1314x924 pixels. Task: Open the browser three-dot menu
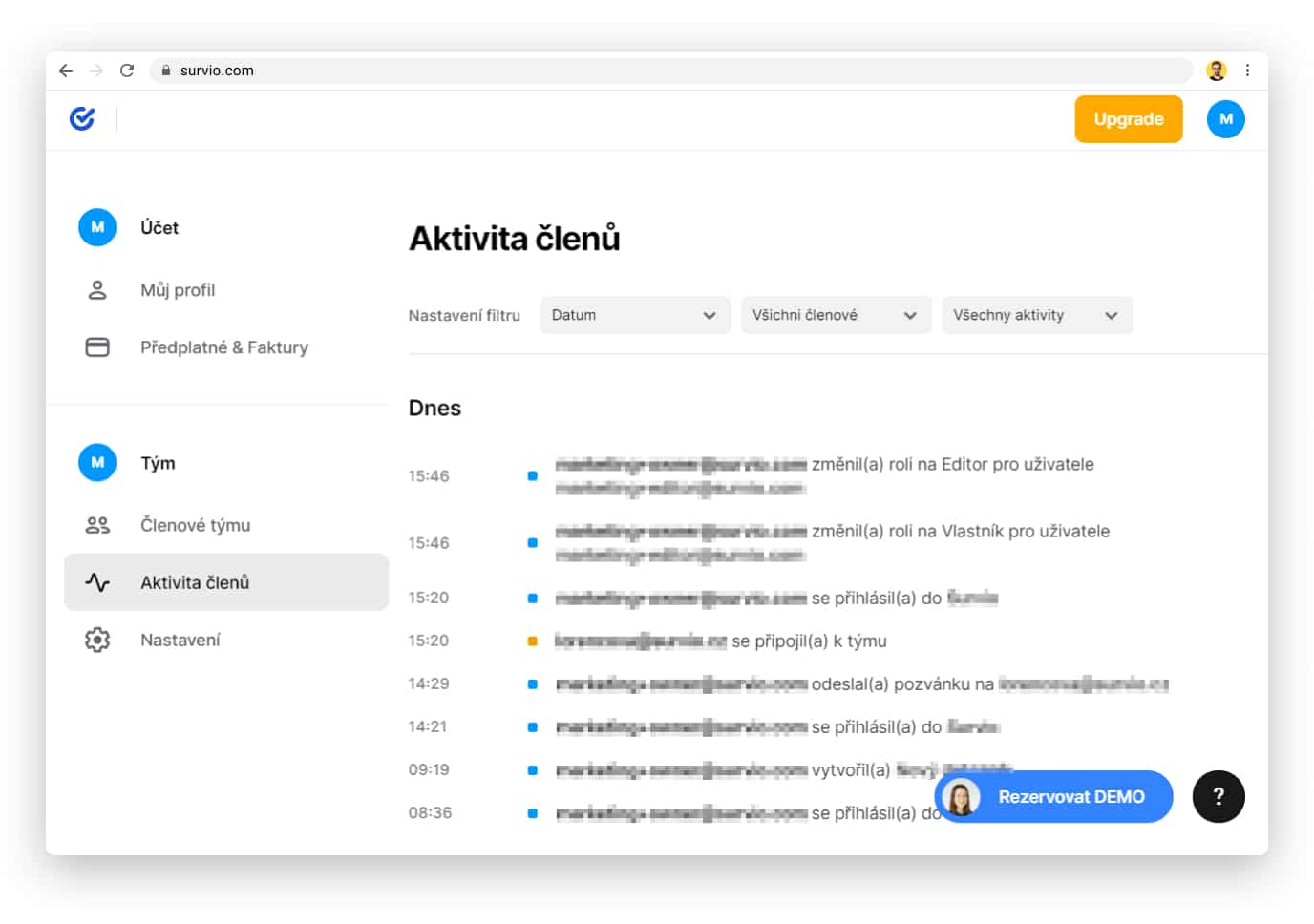pyautogui.click(x=1247, y=71)
